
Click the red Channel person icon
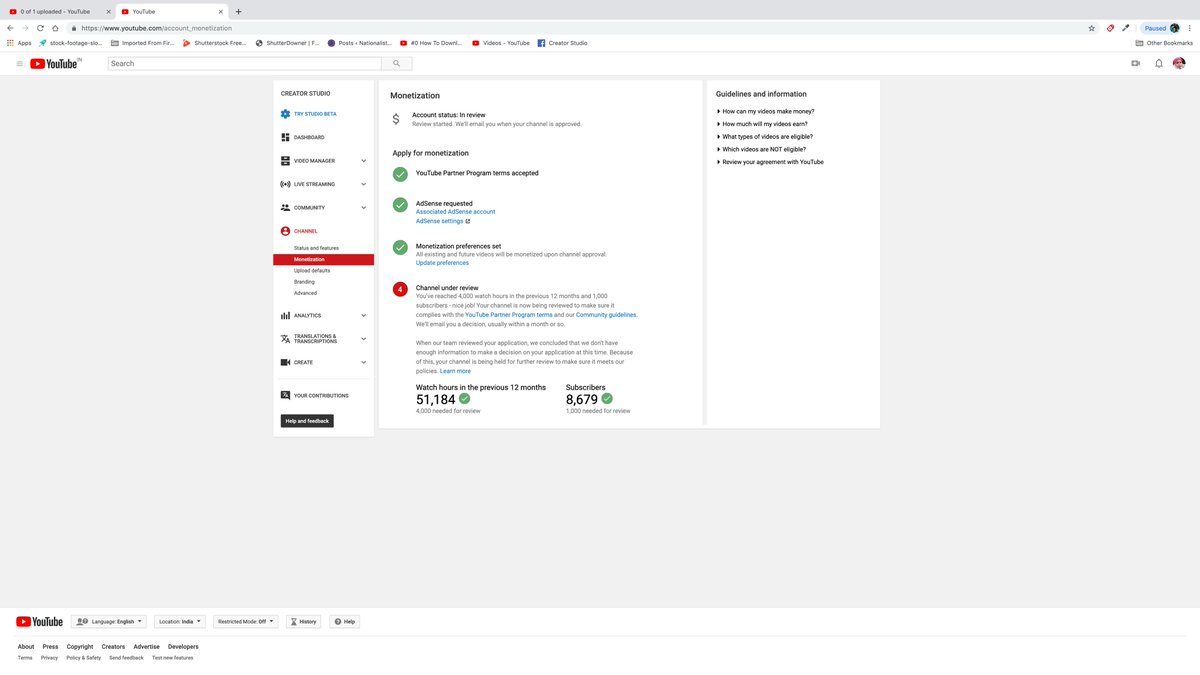click(x=285, y=231)
